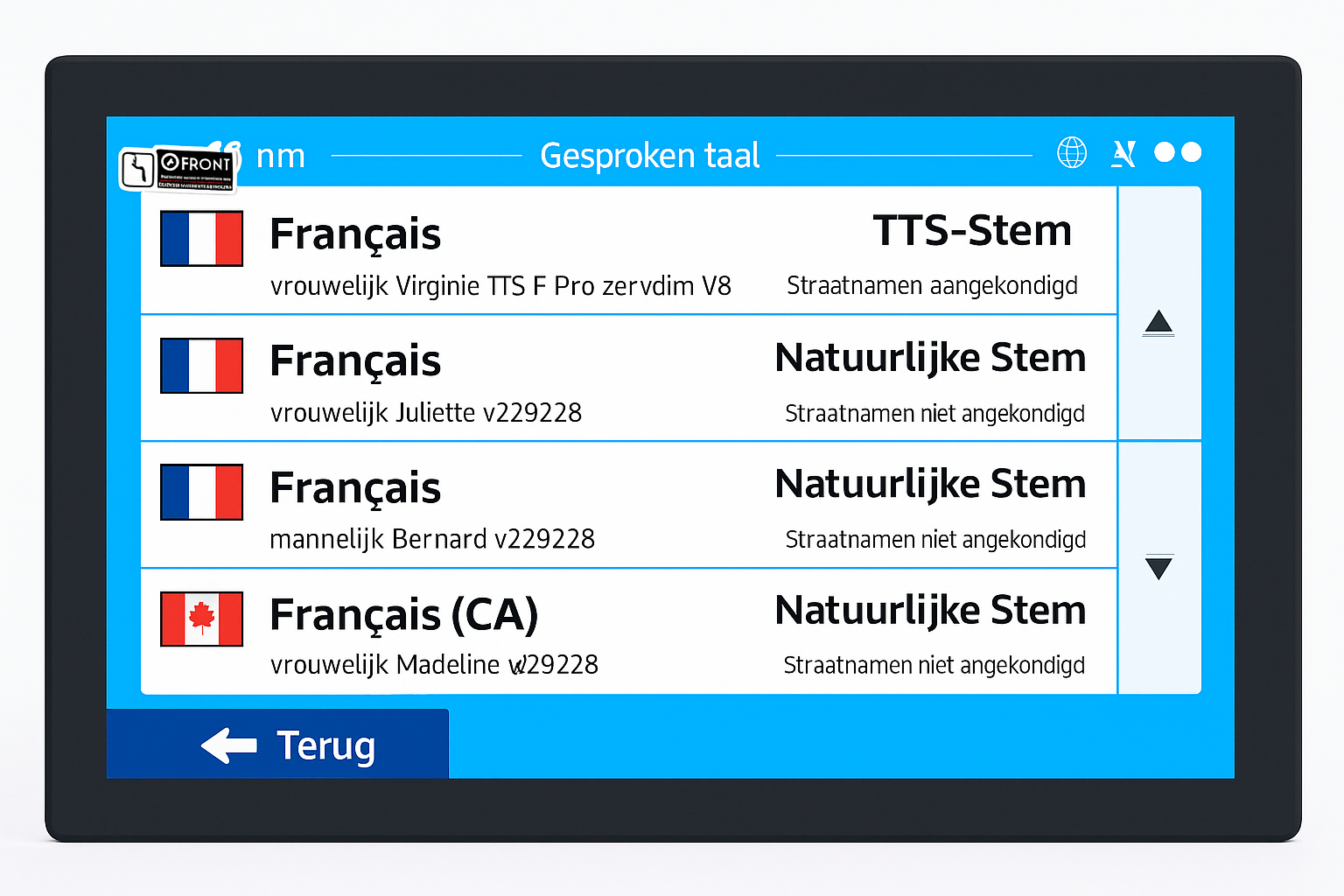Click the globe icon in header
Viewport: 1344px width, 896px height.
1072,152
